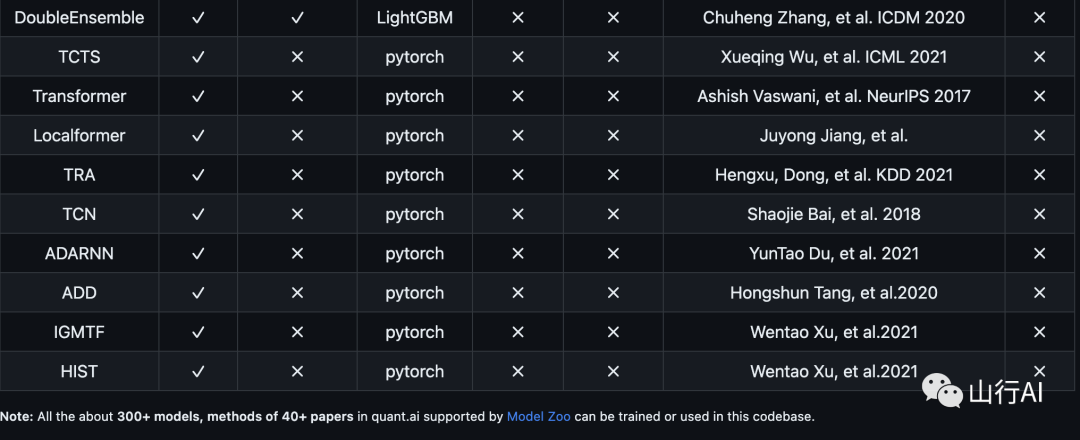Click the Xueqing Wu ICML 2021 reference
The width and height of the screenshot is (1080, 440).
(x=833, y=57)
